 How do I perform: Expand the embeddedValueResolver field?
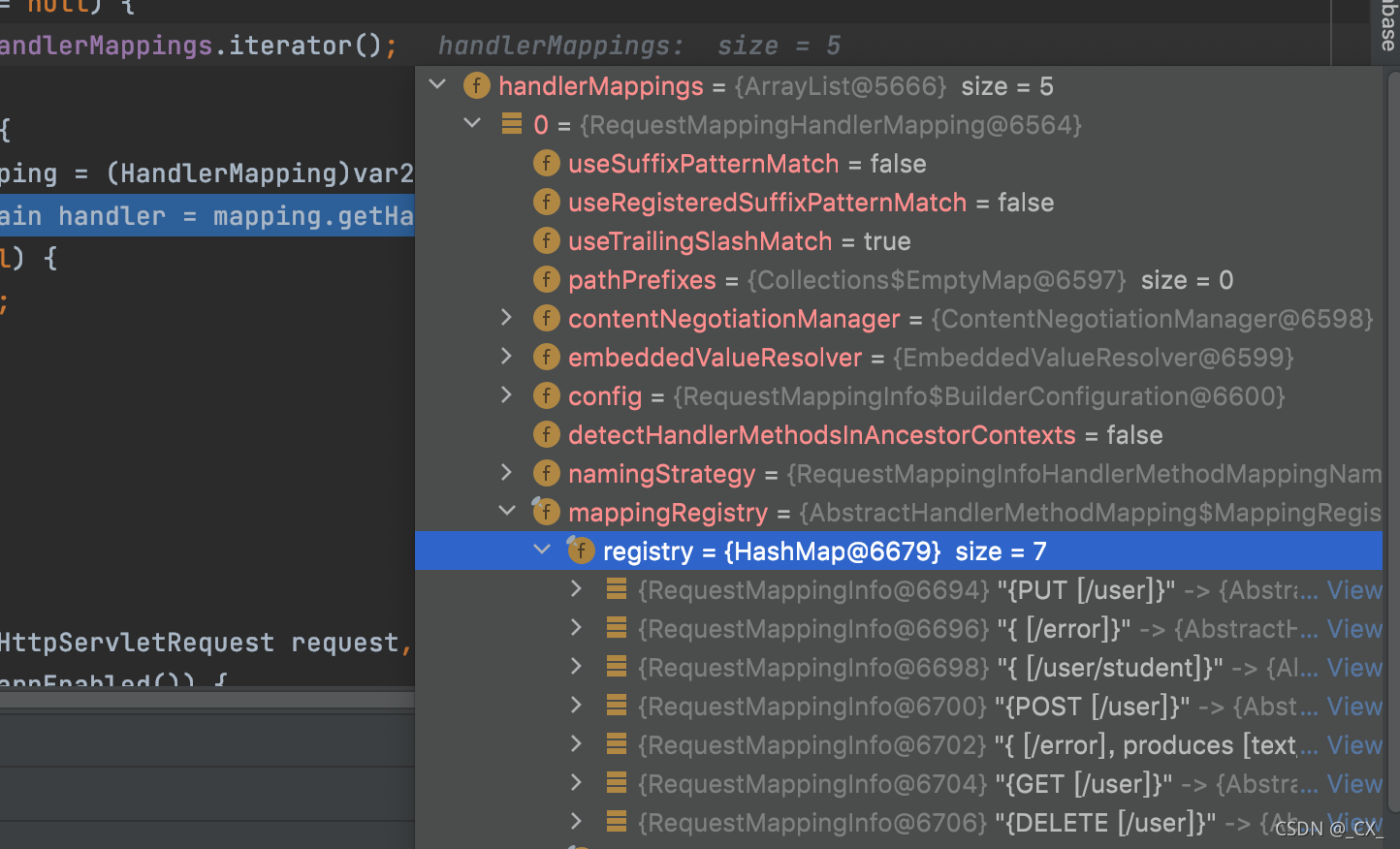coord(506,357)
